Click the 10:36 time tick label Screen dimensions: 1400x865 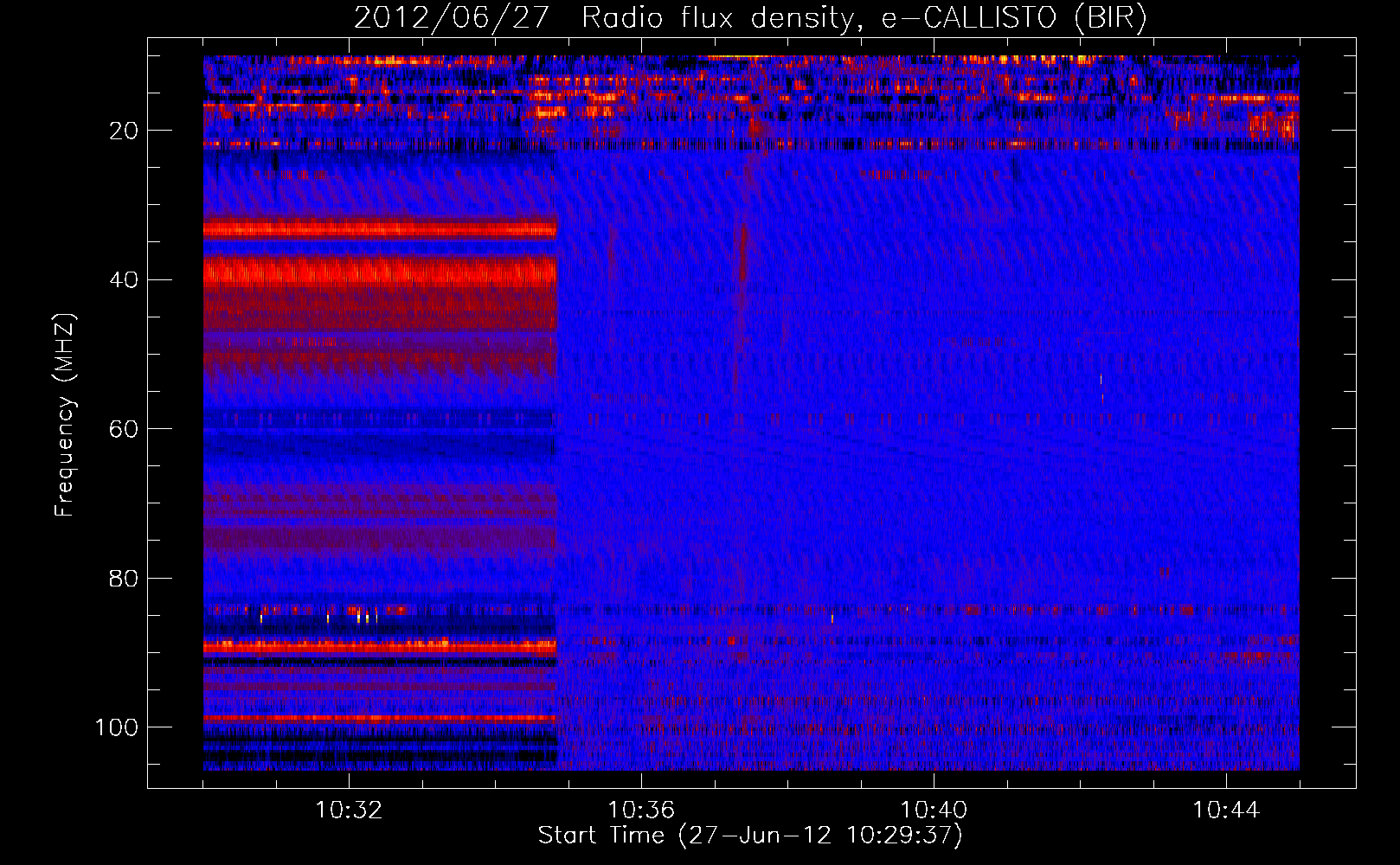pyautogui.click(x=641, y=811)
